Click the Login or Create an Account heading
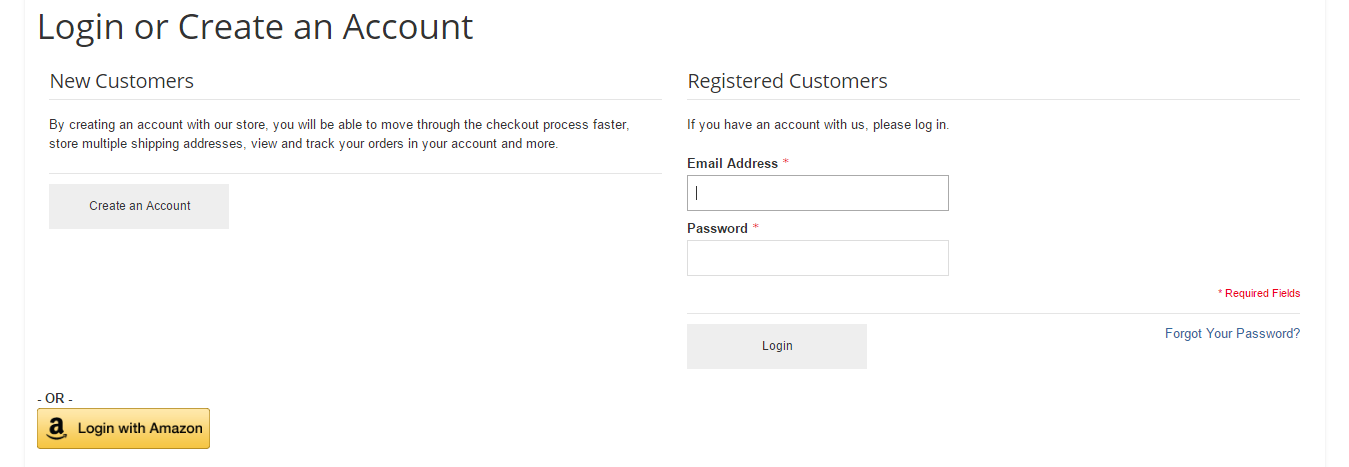 pos(255,27)
